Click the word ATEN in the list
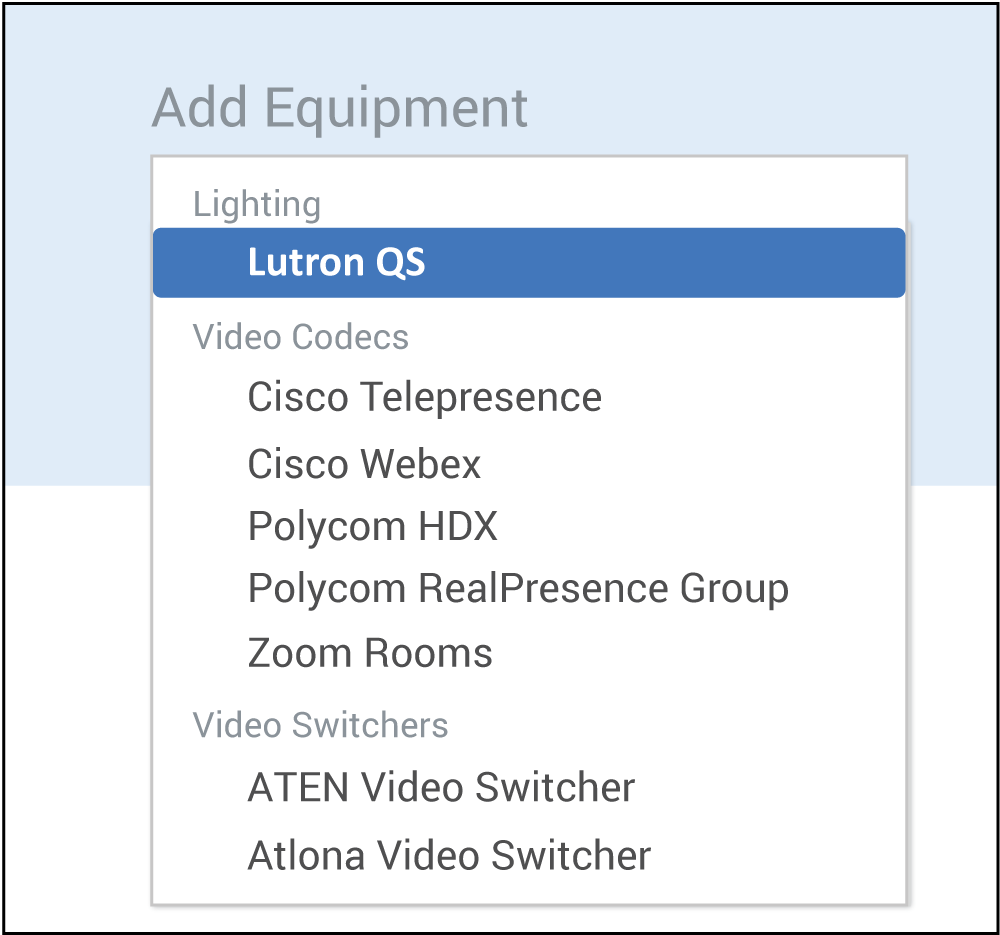 click(298, 788)
